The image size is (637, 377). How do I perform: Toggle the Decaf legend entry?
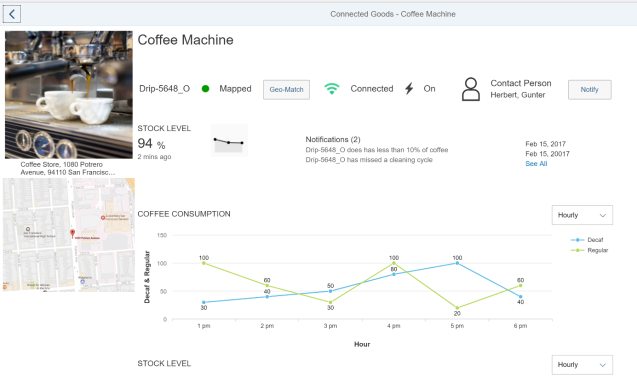(587, 240)
